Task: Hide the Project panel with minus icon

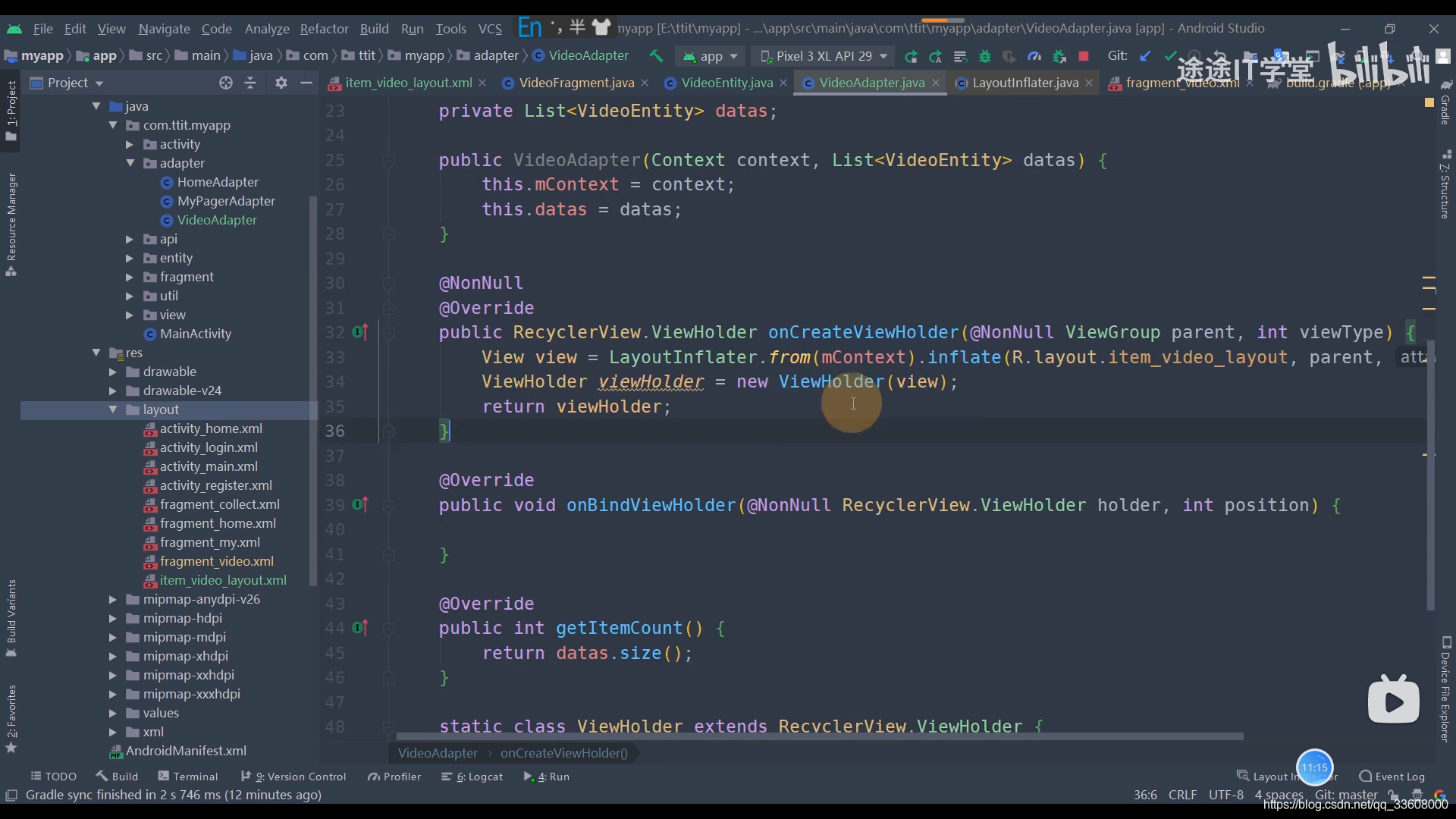Action: pyautogui.click(x=306, y=83)
